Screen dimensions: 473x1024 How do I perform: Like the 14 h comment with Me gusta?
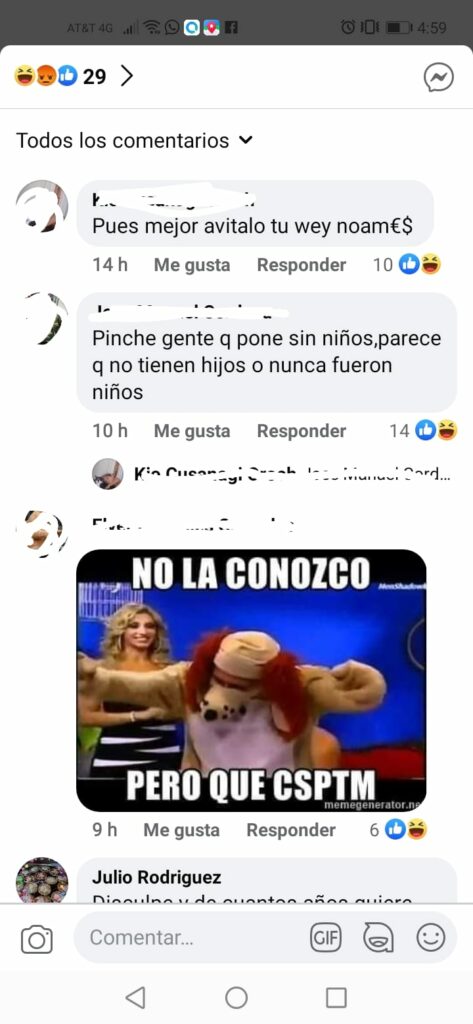[192, 265]
